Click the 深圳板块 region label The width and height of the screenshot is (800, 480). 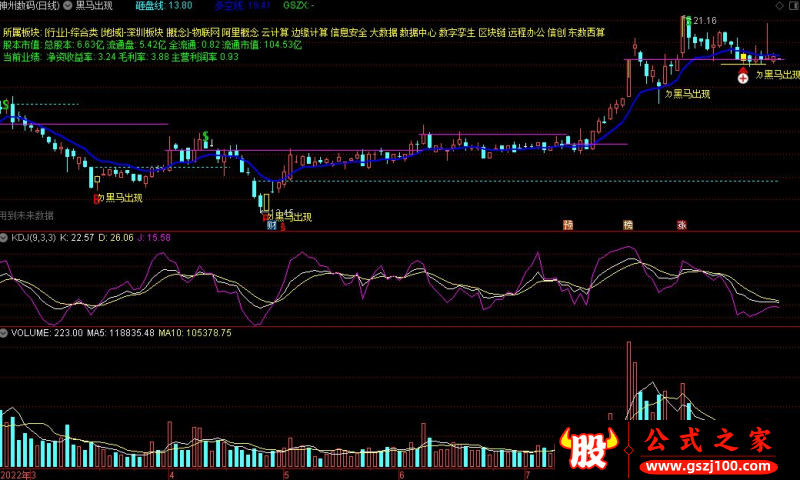click(144, 33)
